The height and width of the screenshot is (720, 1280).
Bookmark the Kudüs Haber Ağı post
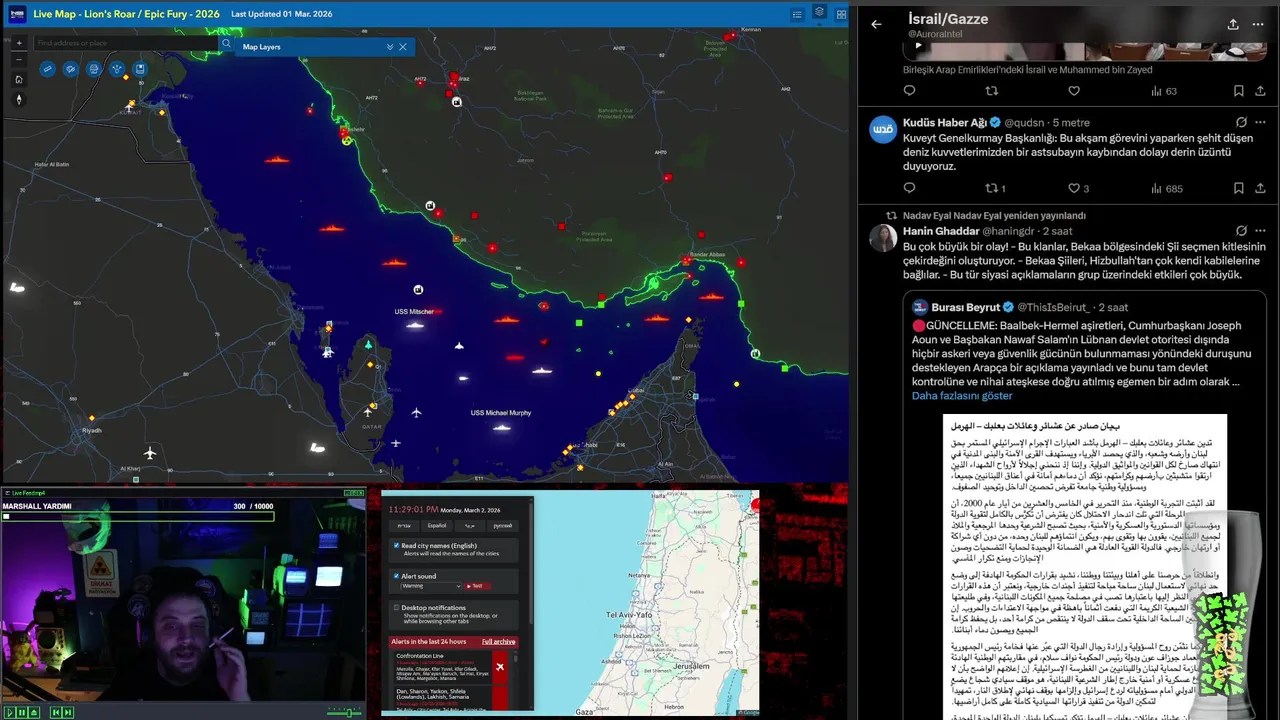1238,188
